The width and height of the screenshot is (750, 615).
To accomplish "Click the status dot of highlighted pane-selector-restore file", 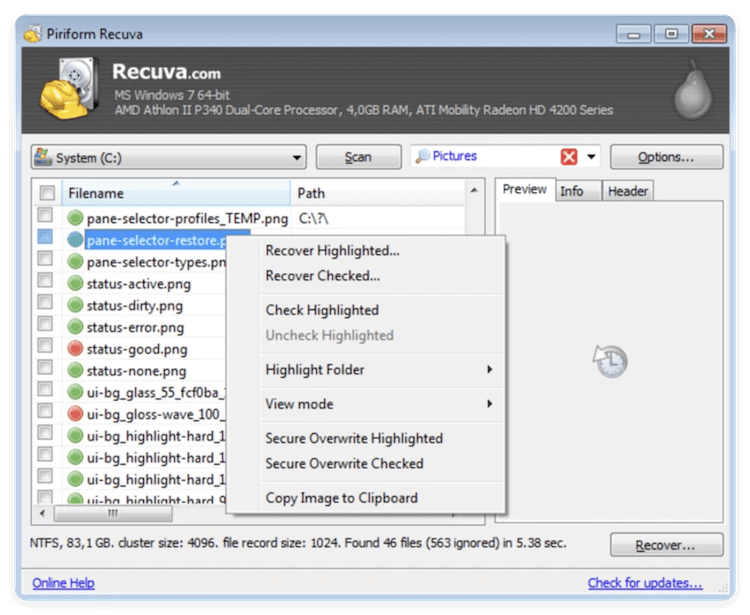I will click(75, 240).
